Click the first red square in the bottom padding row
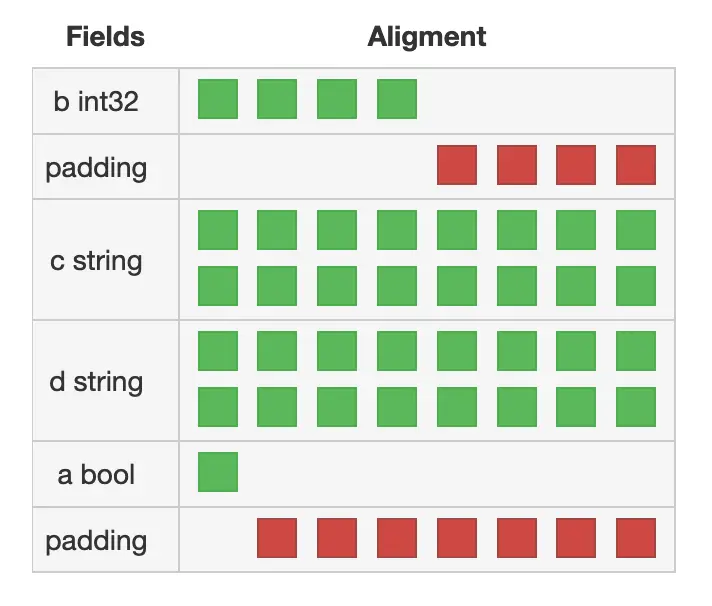712x606 pixels. (x=277, y=538)
